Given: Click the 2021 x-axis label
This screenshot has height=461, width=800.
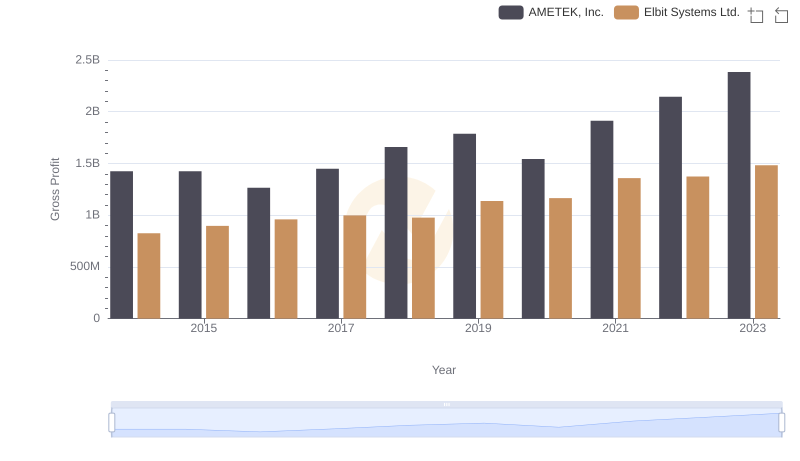Looking at the screenshot, I should [x=615, y=328].
